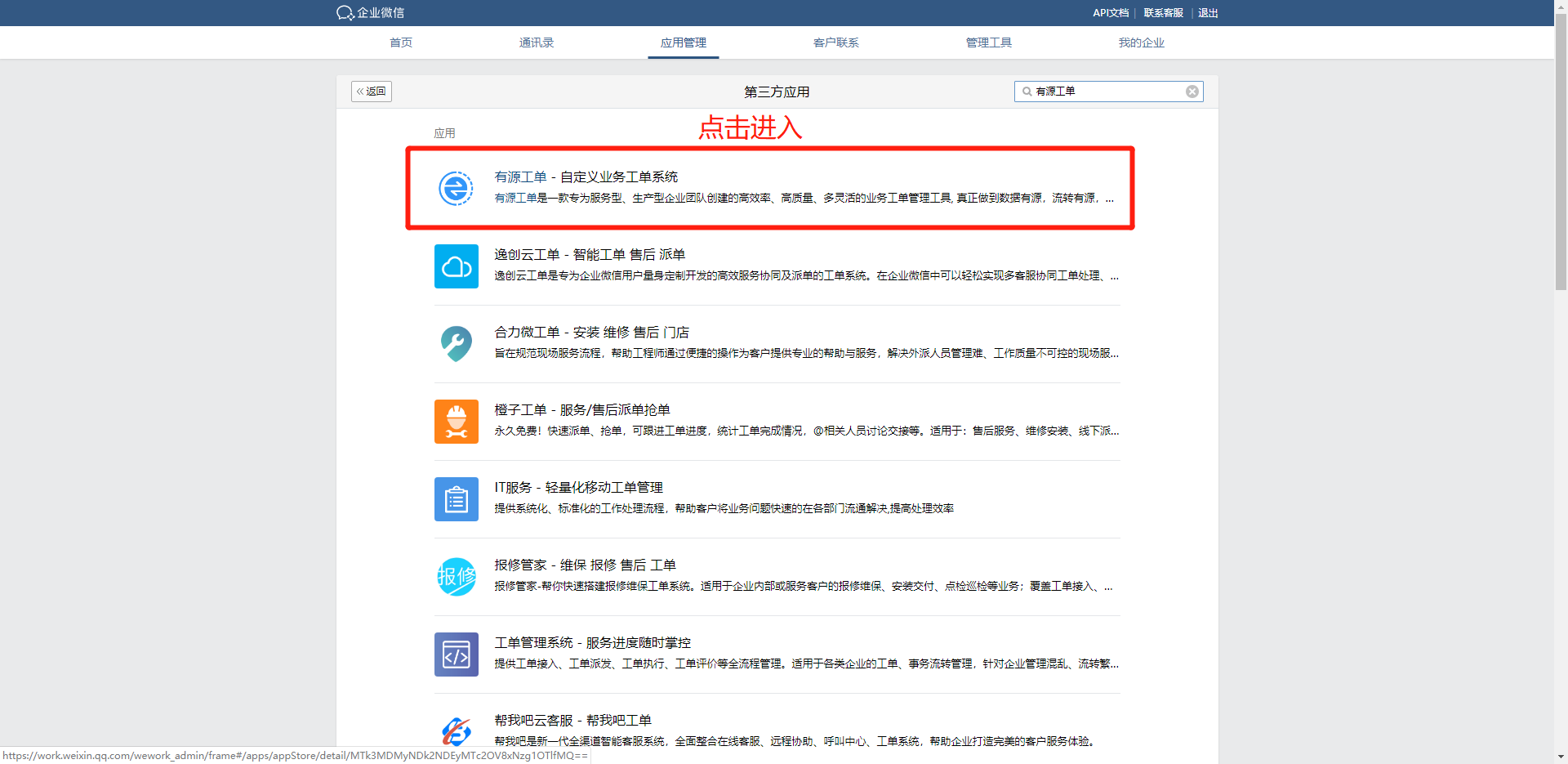The image size is (1568, 764).
Task: Switch to the 通讯录 tab
Action: coord(537,42)
